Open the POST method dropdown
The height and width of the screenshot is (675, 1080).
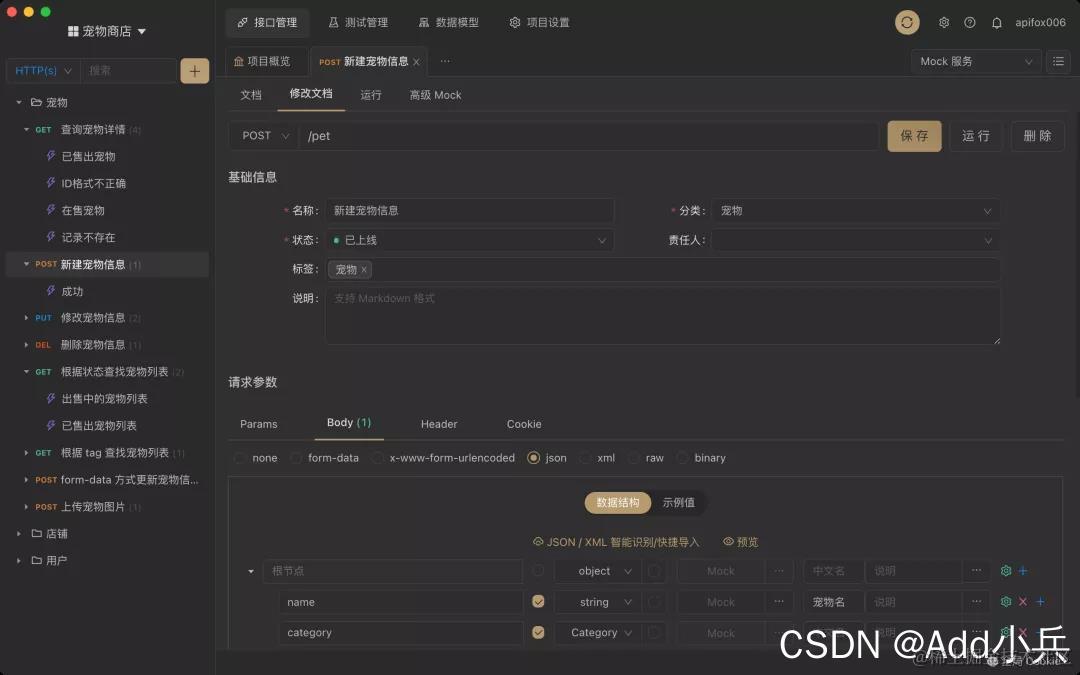pyautogui.click(x=262, y=135)
